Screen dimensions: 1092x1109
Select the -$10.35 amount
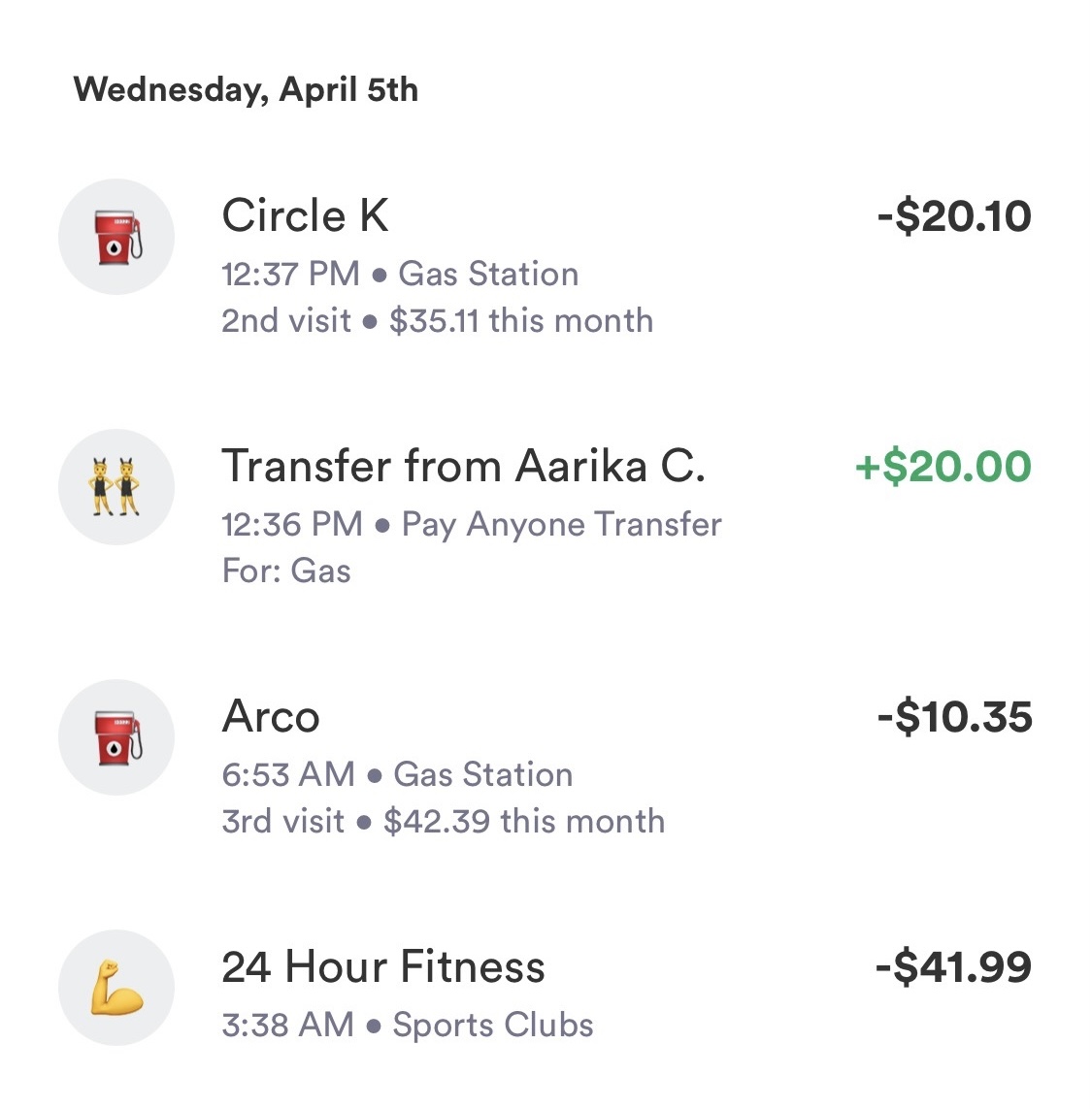click(x=954, y=718)
